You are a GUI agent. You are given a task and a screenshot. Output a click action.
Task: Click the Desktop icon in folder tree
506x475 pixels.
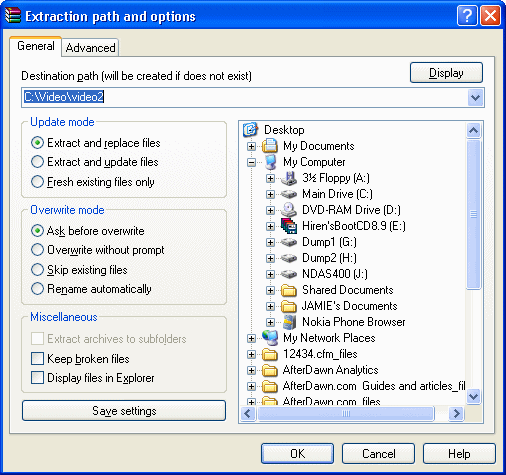pyautogui.click(x=251, y=130)
